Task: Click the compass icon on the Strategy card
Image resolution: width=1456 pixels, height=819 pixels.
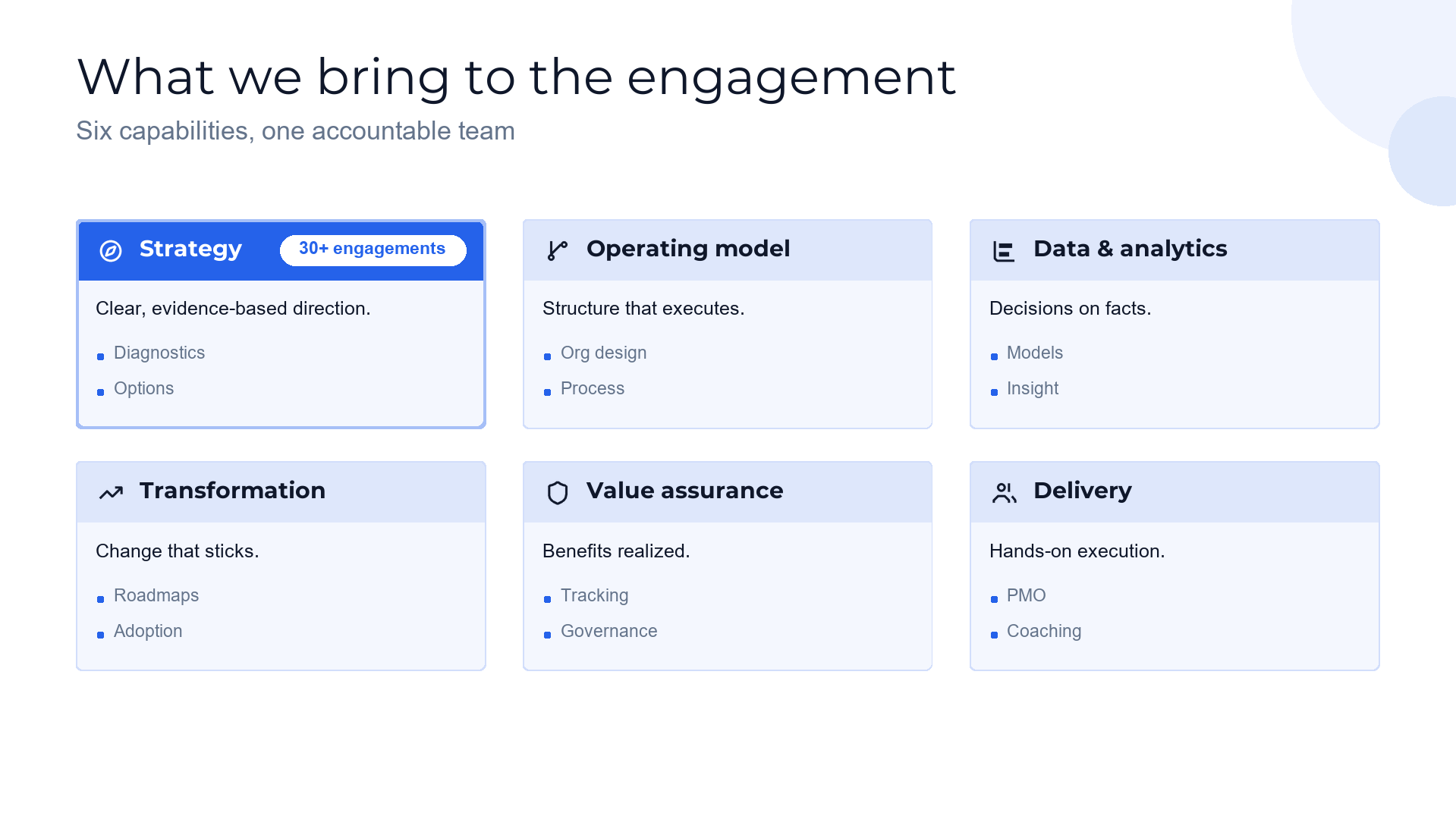Action: (111, 251)
